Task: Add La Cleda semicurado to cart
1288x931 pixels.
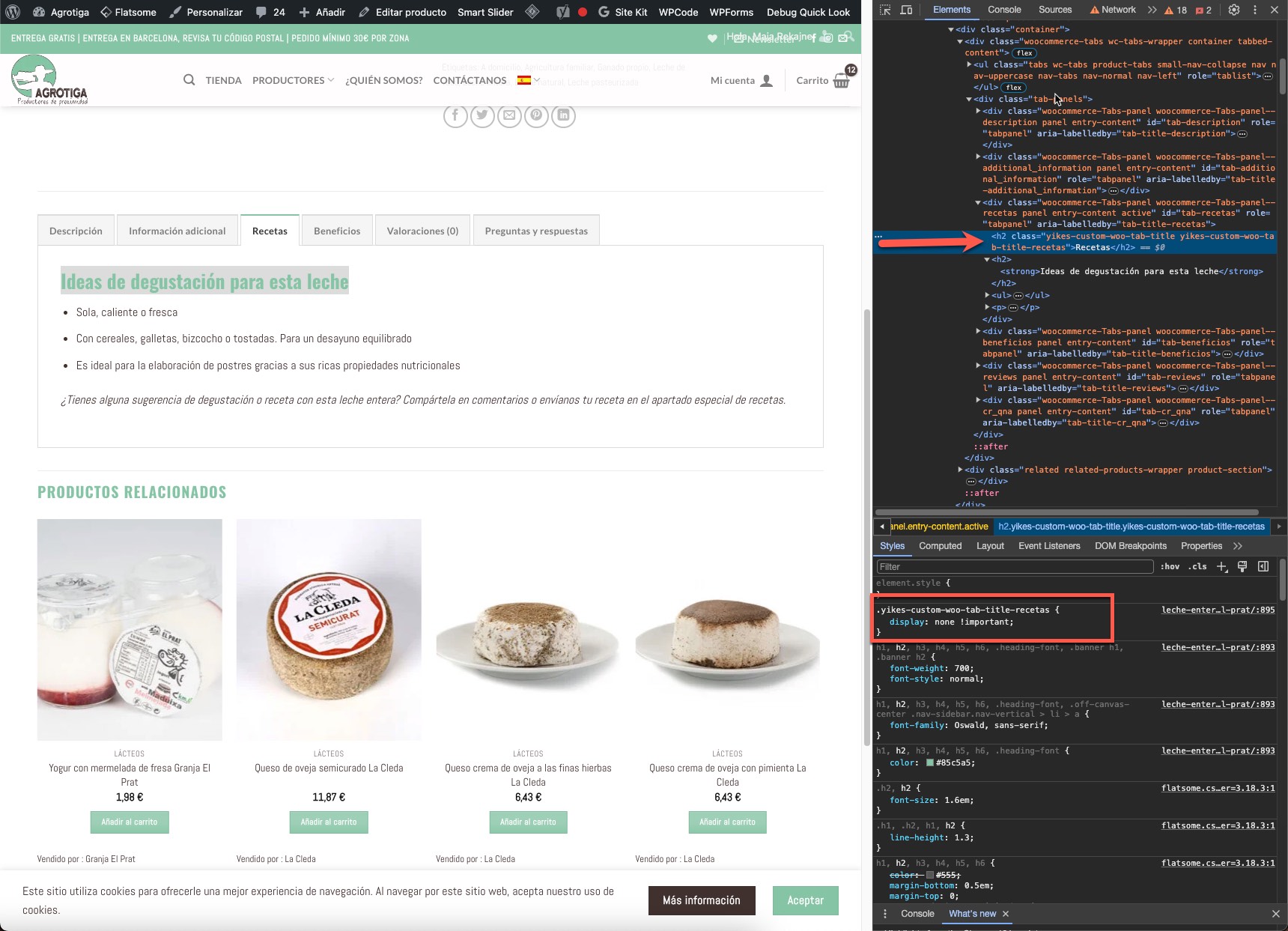Action: coord(329,822)
